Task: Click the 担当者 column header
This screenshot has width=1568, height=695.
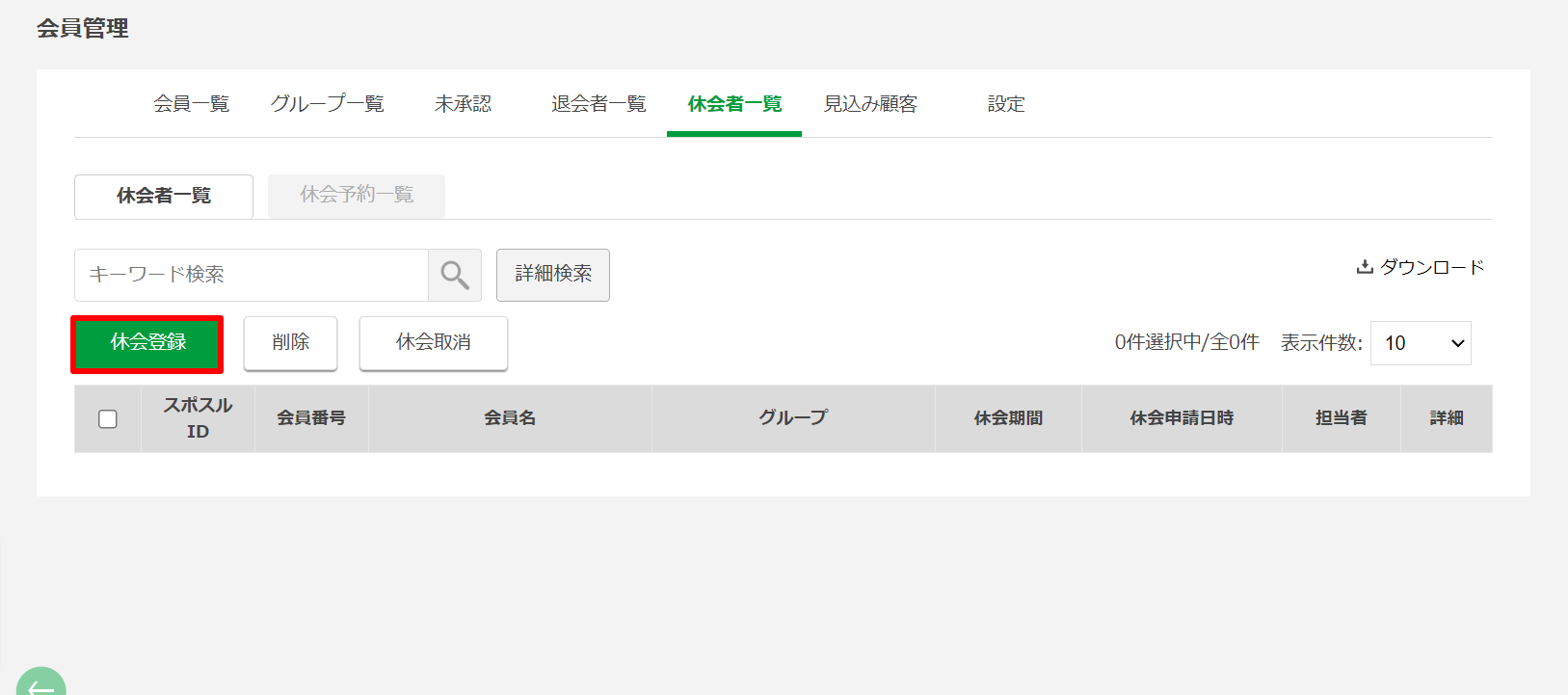Action: coord(1342,419)
